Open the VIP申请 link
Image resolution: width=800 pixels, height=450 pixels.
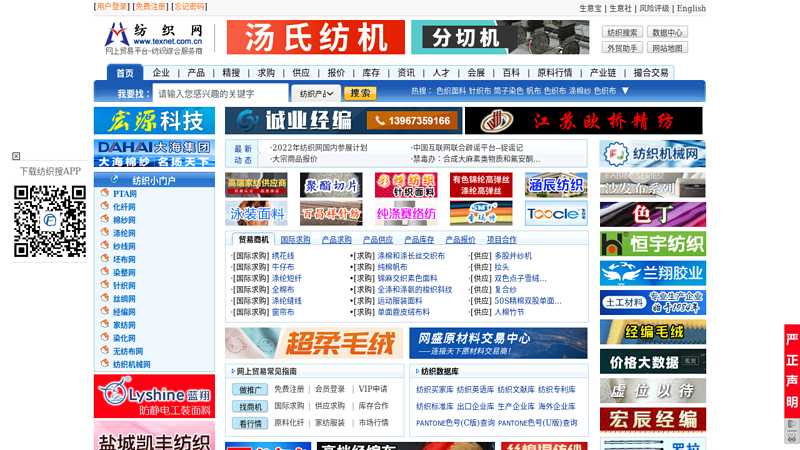click(x=372, y=389)
